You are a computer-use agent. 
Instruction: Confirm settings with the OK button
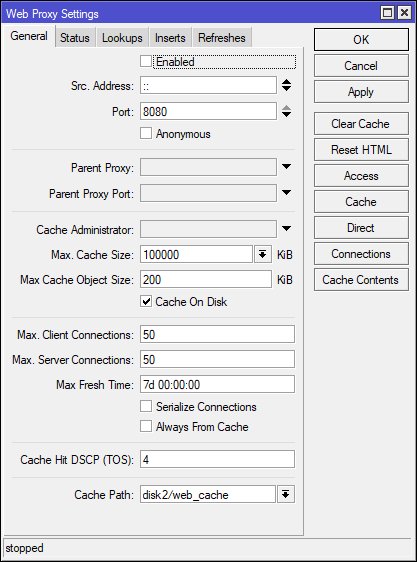[x=361, y=39]
